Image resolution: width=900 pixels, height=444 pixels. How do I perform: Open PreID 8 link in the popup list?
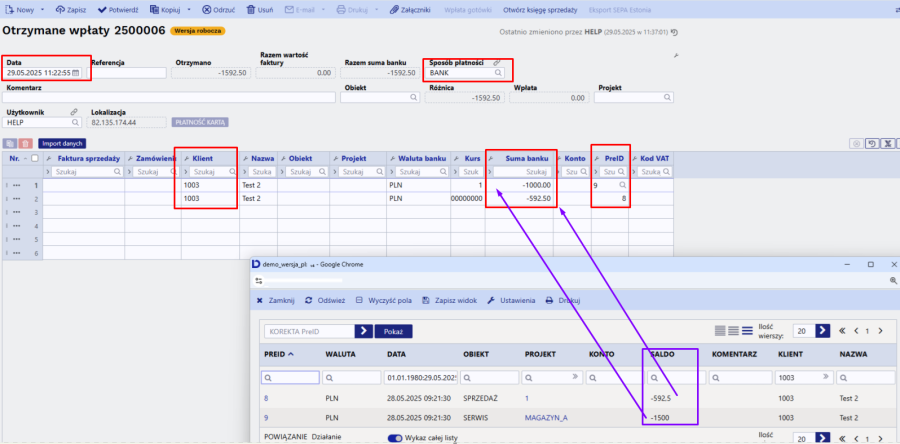266,398
